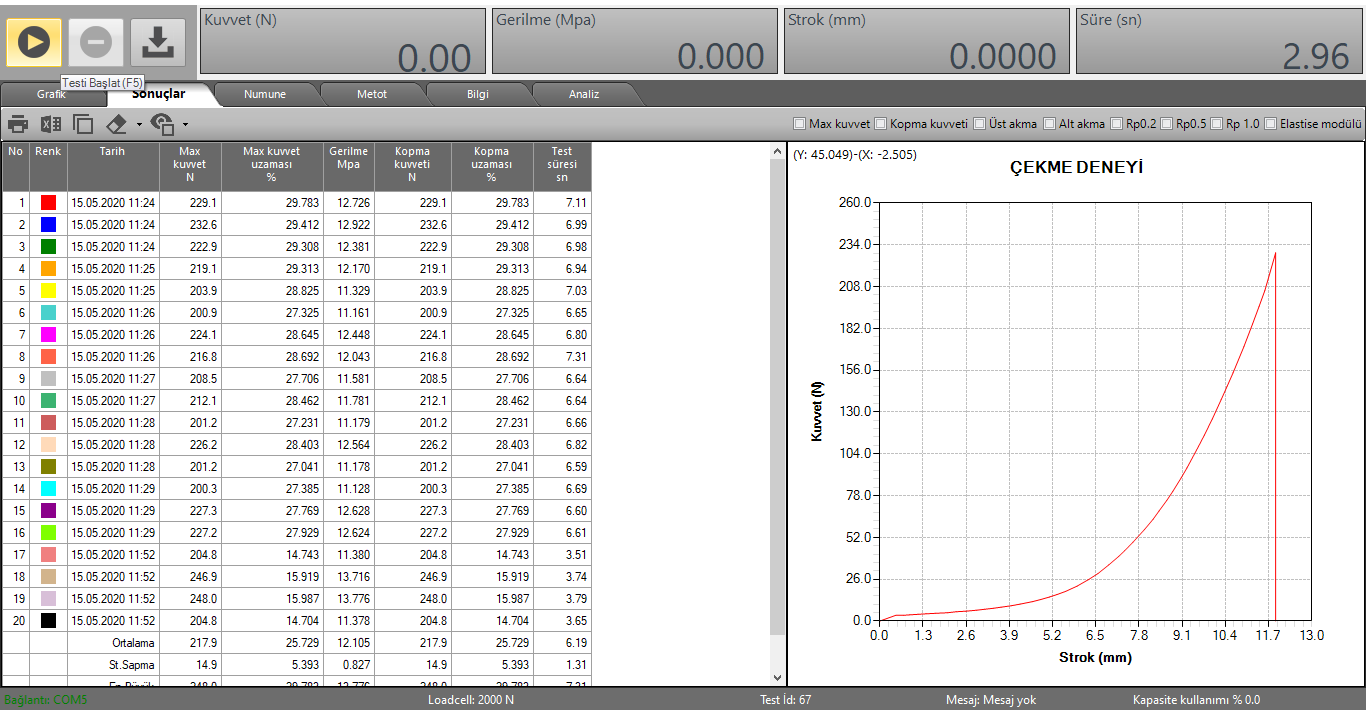This screenshot has height=710, width=1366.
Task: Click the Max kuvvet N column header
Action: [x=189, y=164]
